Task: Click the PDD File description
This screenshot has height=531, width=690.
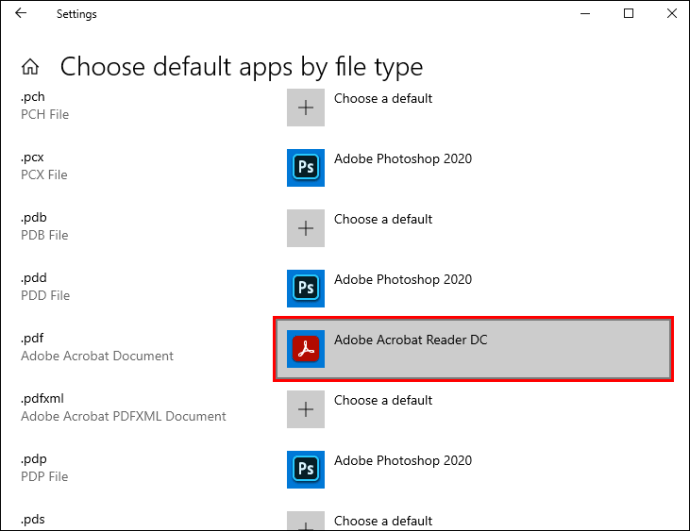Action: pyautogui.click(x=45, y=296)
